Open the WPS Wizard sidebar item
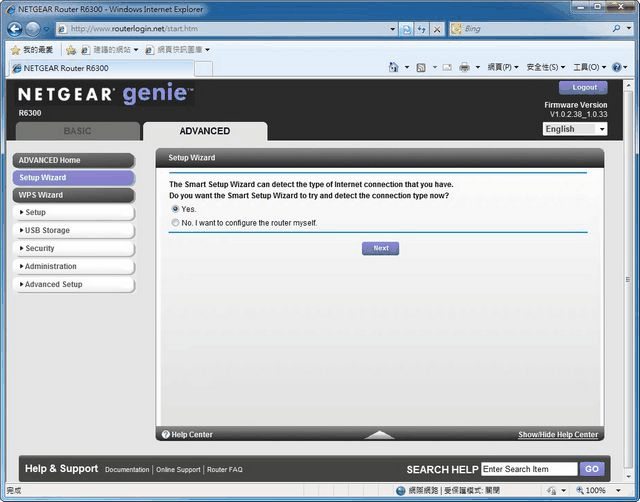Viewport: 640px width, 502px height. (73, 195)
